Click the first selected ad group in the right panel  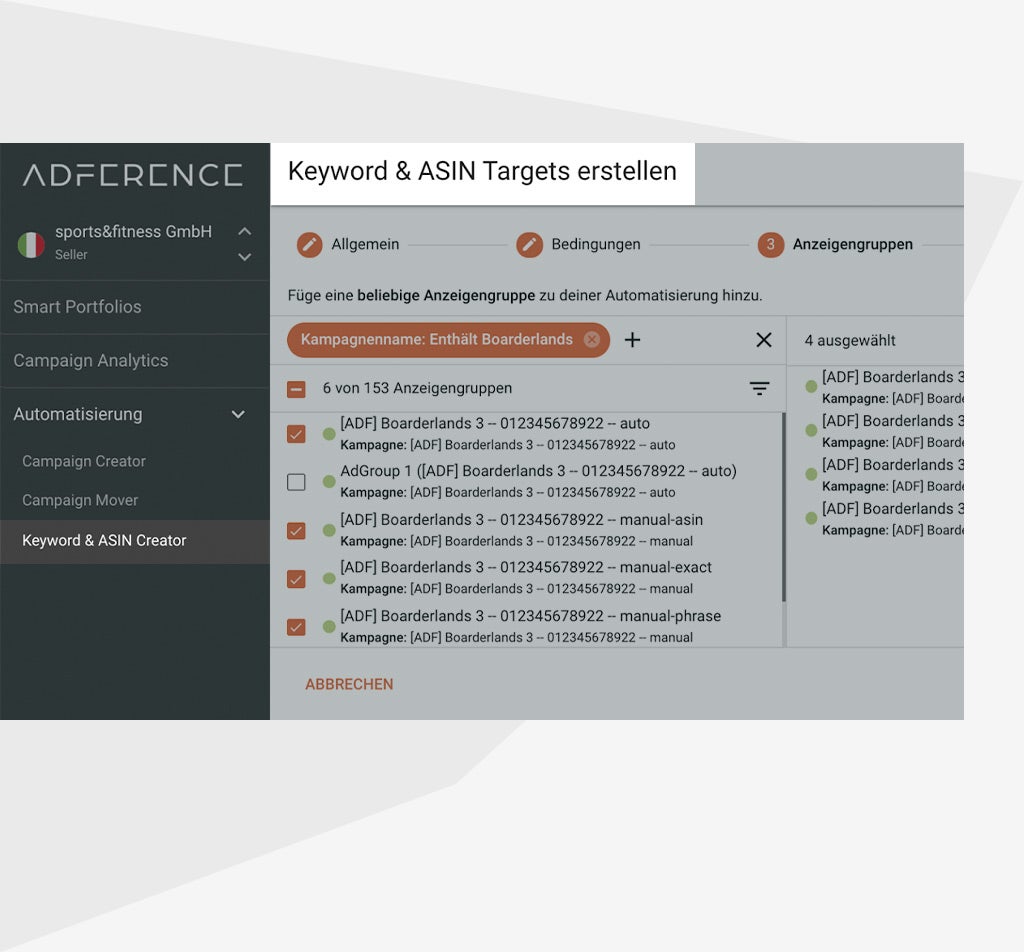pos(884,387)
